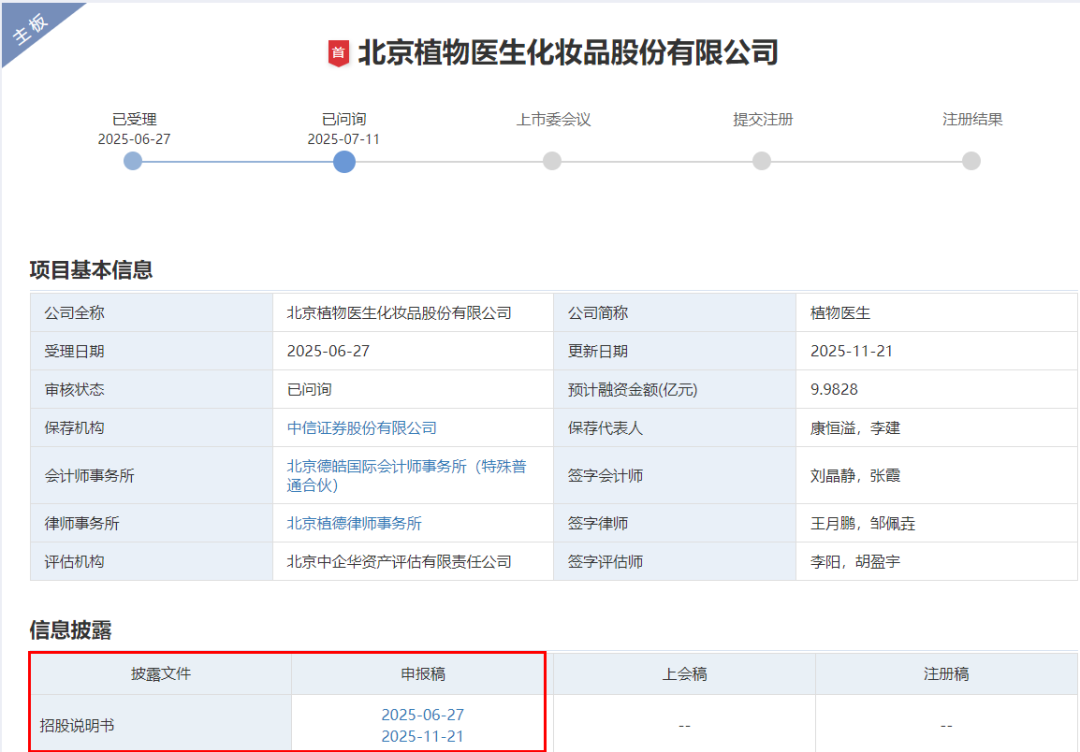Click the company title 北京植物医生化妆品股份有限公司 heading
Screen dimensions: 1080x752
click(x=567, y=52)
